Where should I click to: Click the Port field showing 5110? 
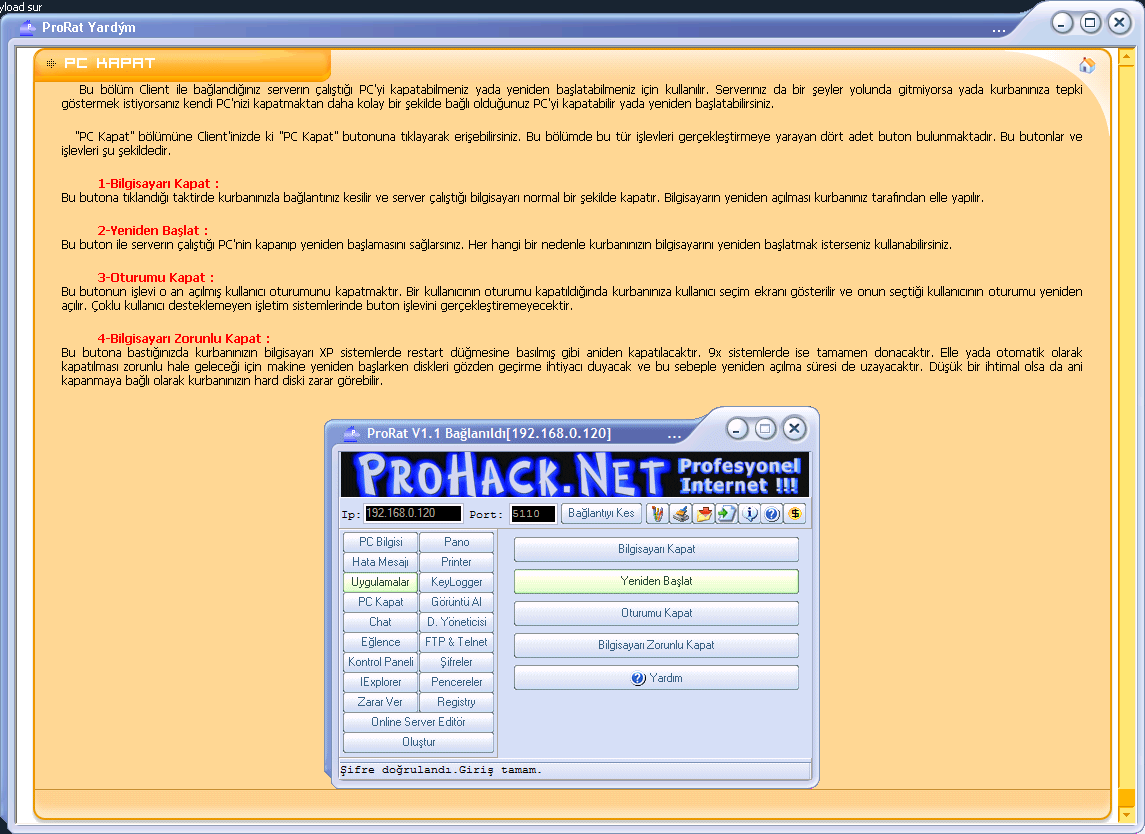click(532, 514)
